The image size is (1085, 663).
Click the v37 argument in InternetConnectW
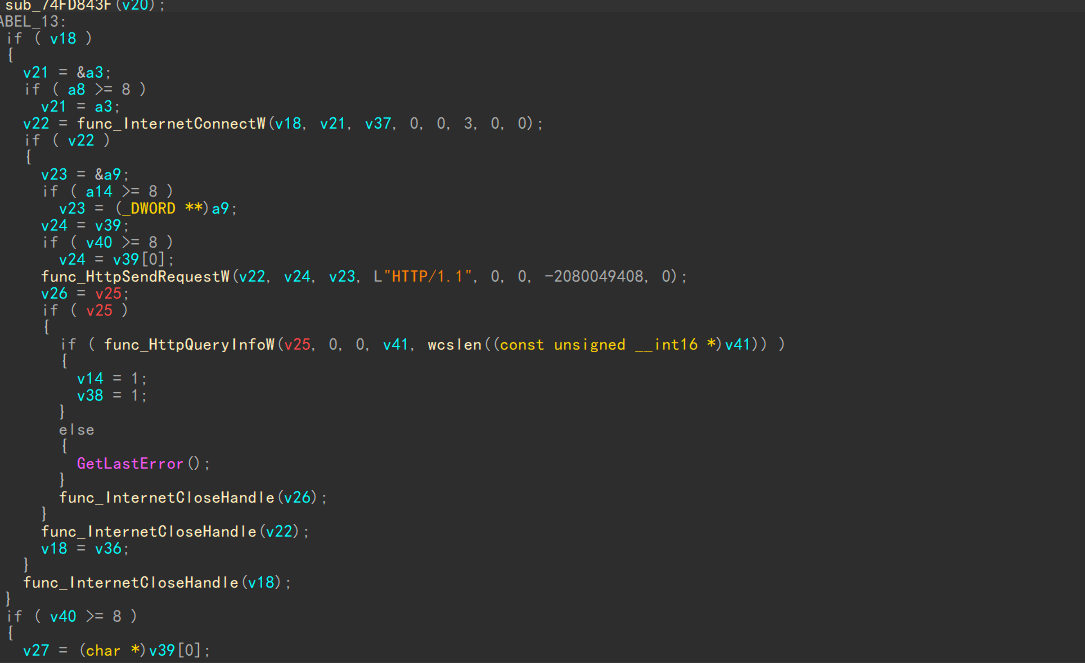tap(379, 124)
